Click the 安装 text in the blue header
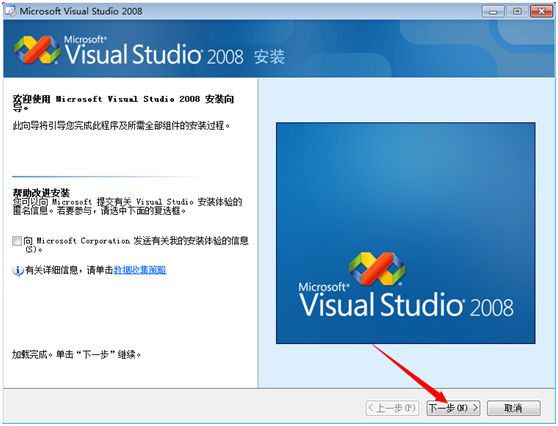Screen dimensions: 558x426 tap(269, 57)
